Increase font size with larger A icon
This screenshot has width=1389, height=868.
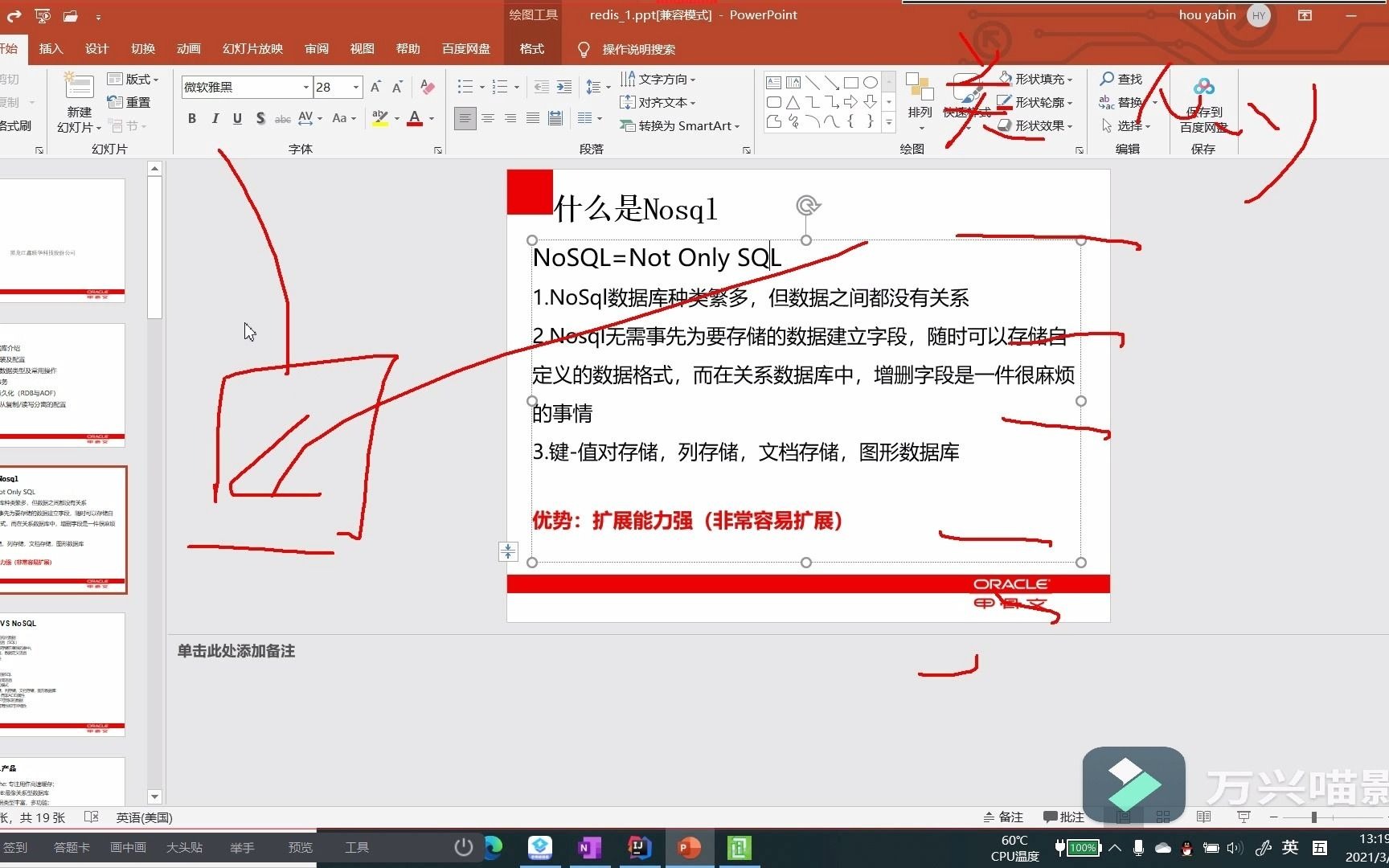[x=375, y=87]
